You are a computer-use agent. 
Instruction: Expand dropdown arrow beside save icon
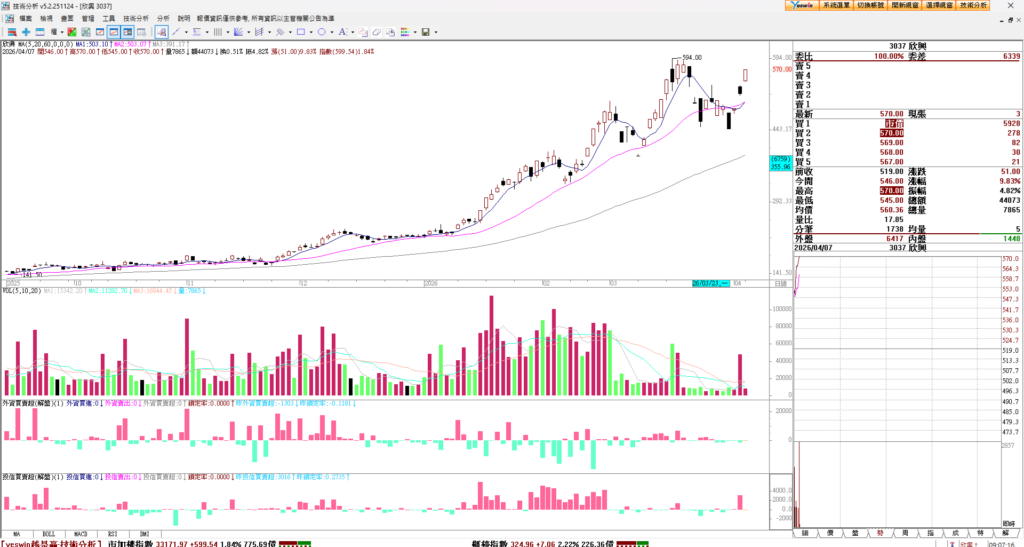click(436, 32)
